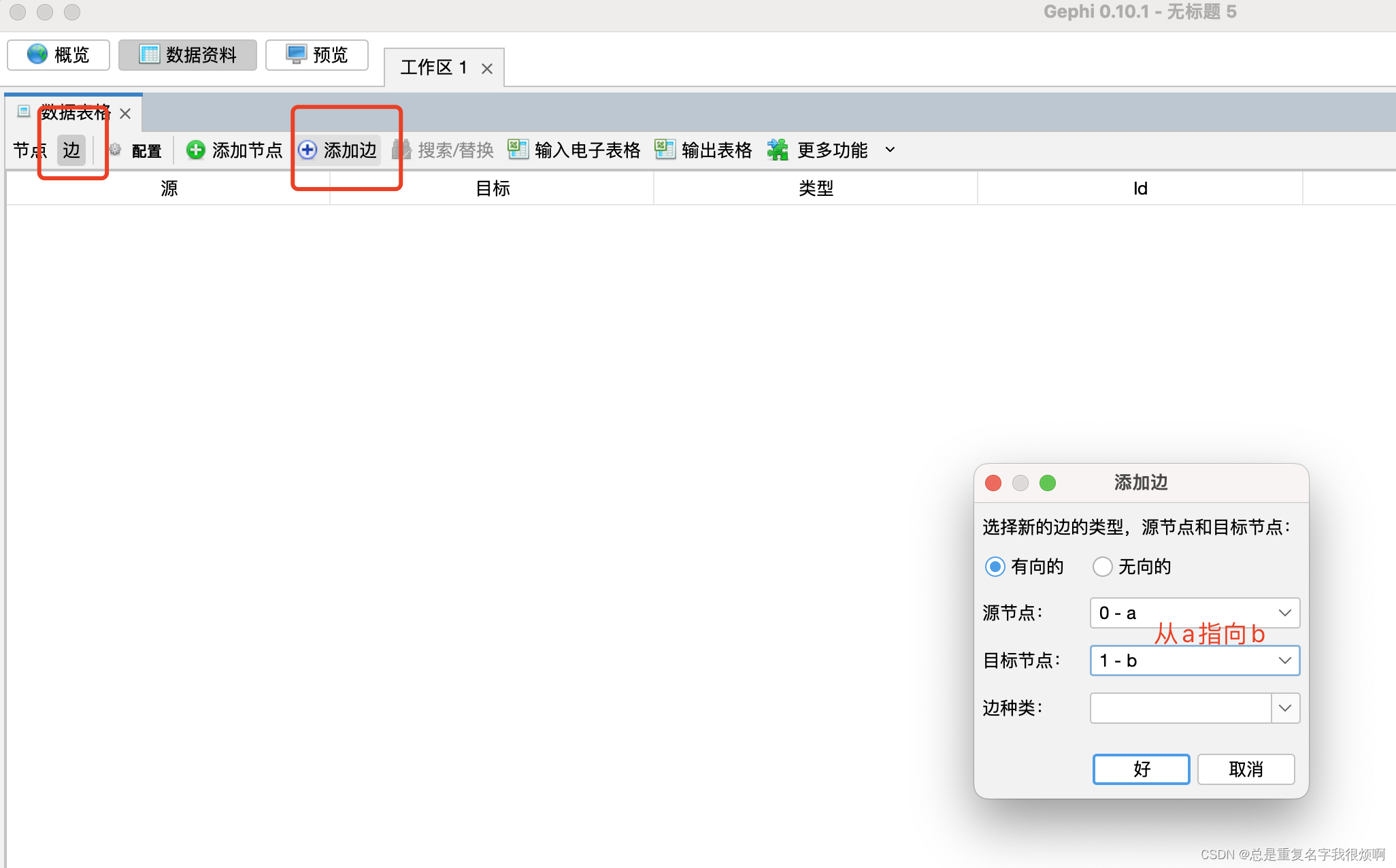Open More Functions puzzle-piece icon
Screen dimensions: 1396x868
coord(778,150)
